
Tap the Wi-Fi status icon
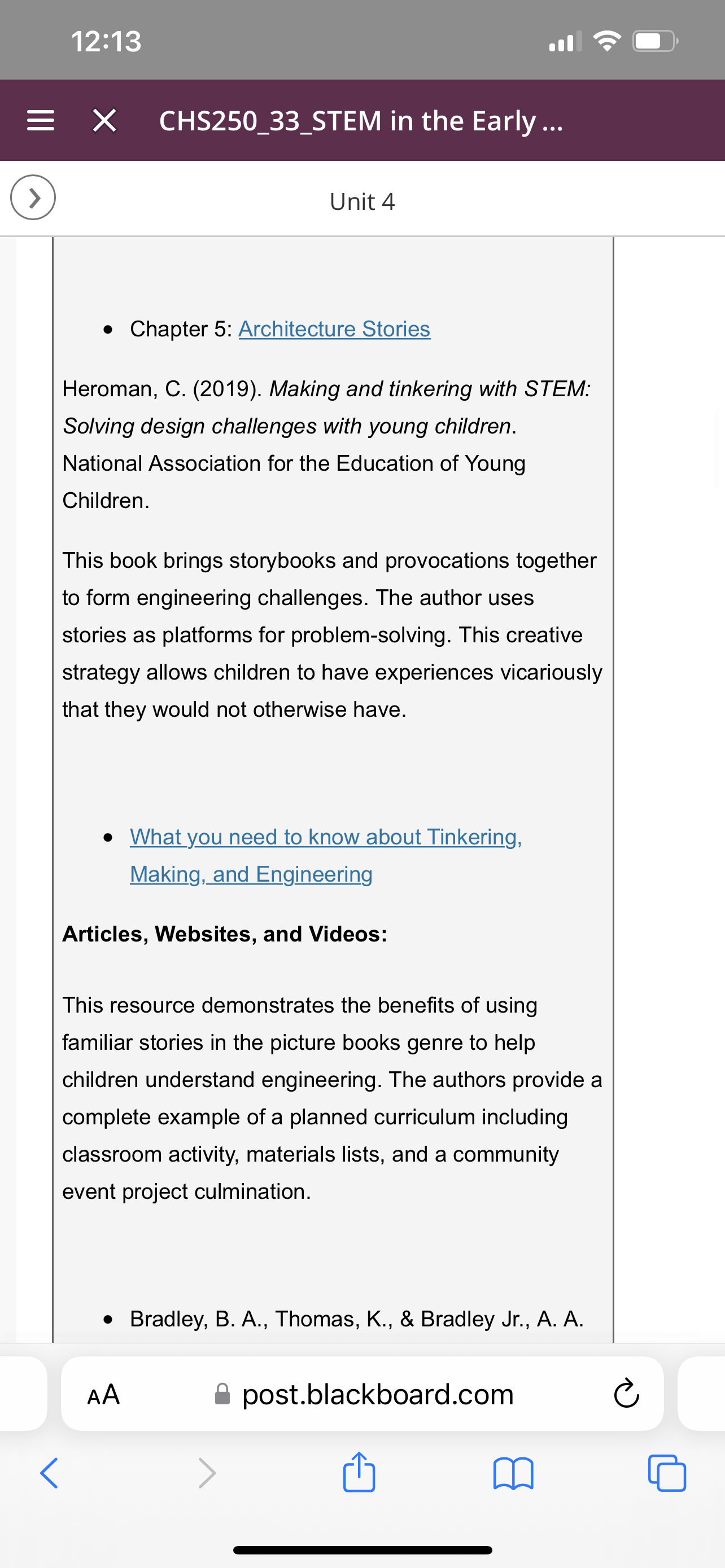pos(607,41)
